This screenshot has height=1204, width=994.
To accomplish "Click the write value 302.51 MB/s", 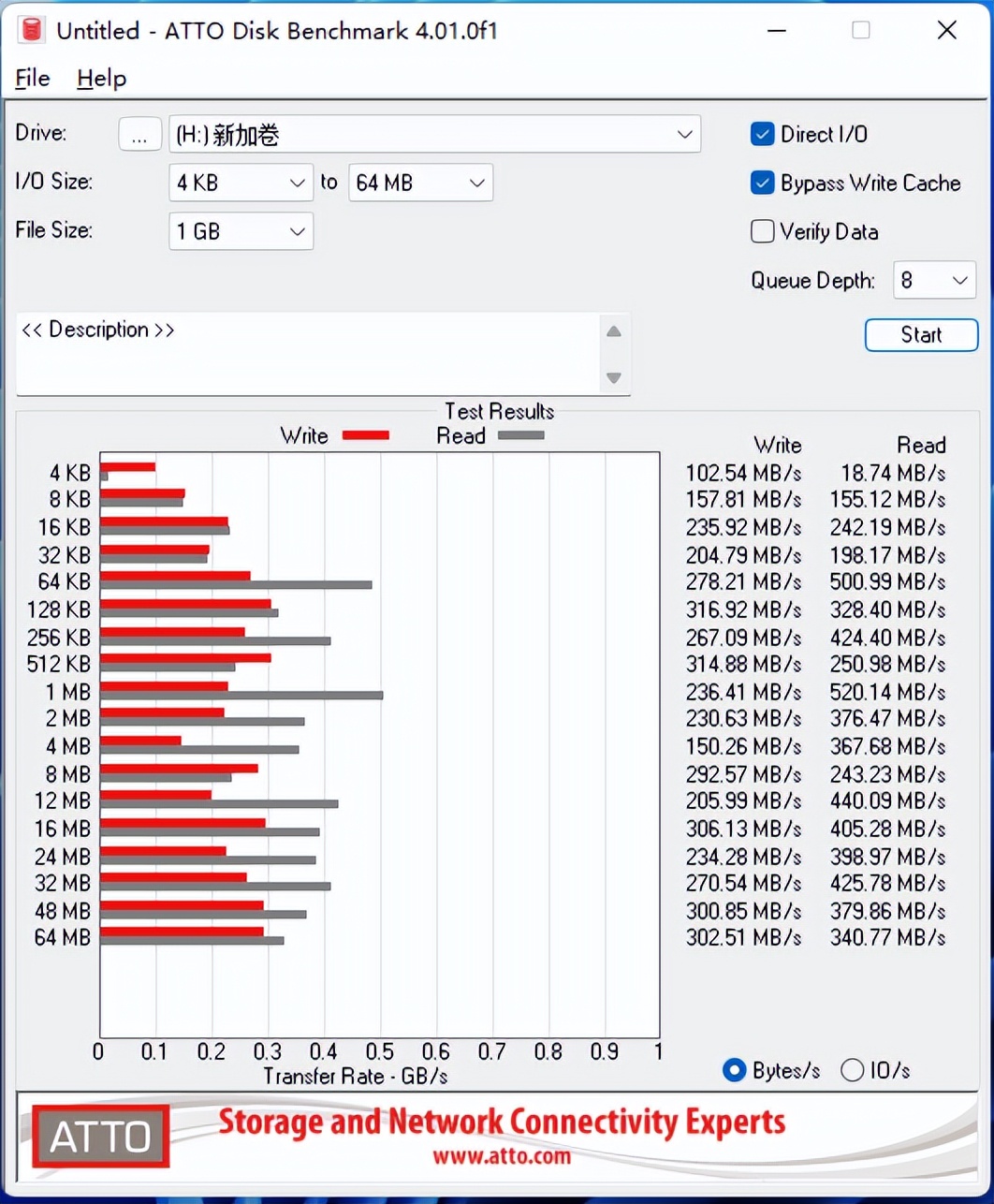I will tap(743, 937).
